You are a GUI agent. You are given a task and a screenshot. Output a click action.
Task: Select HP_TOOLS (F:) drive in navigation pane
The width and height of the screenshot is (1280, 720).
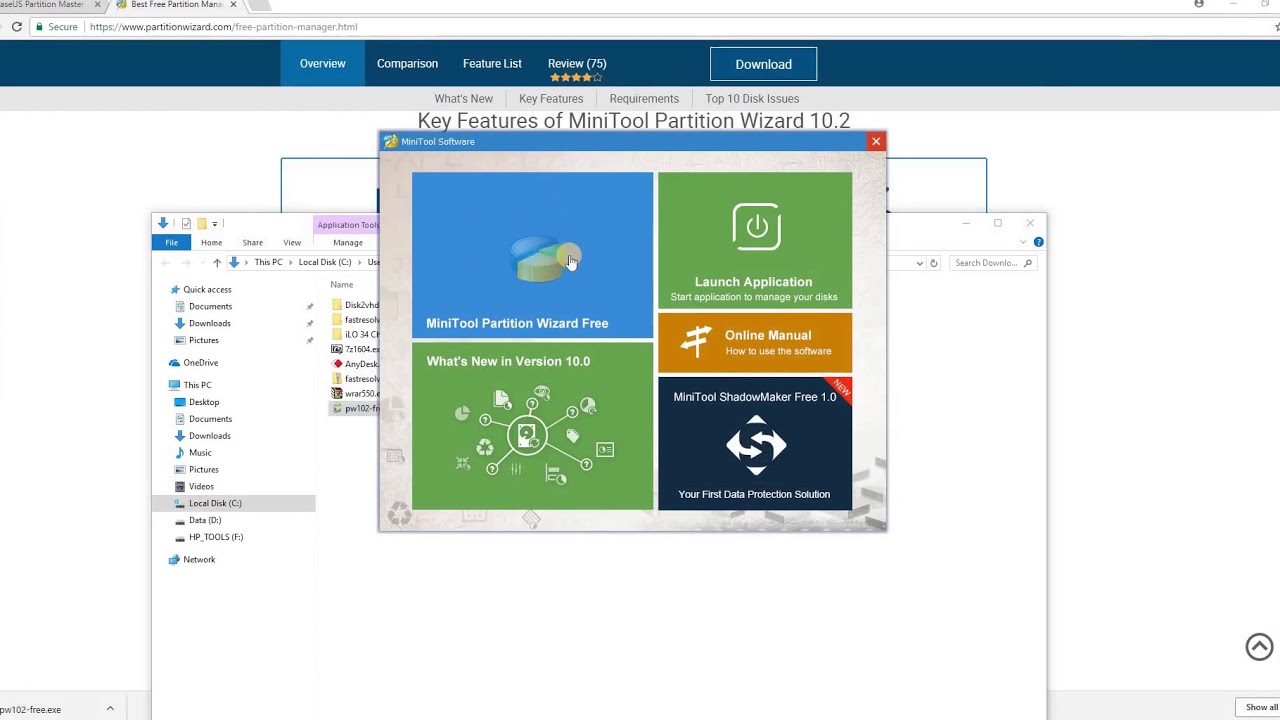[x=216, y=537]
